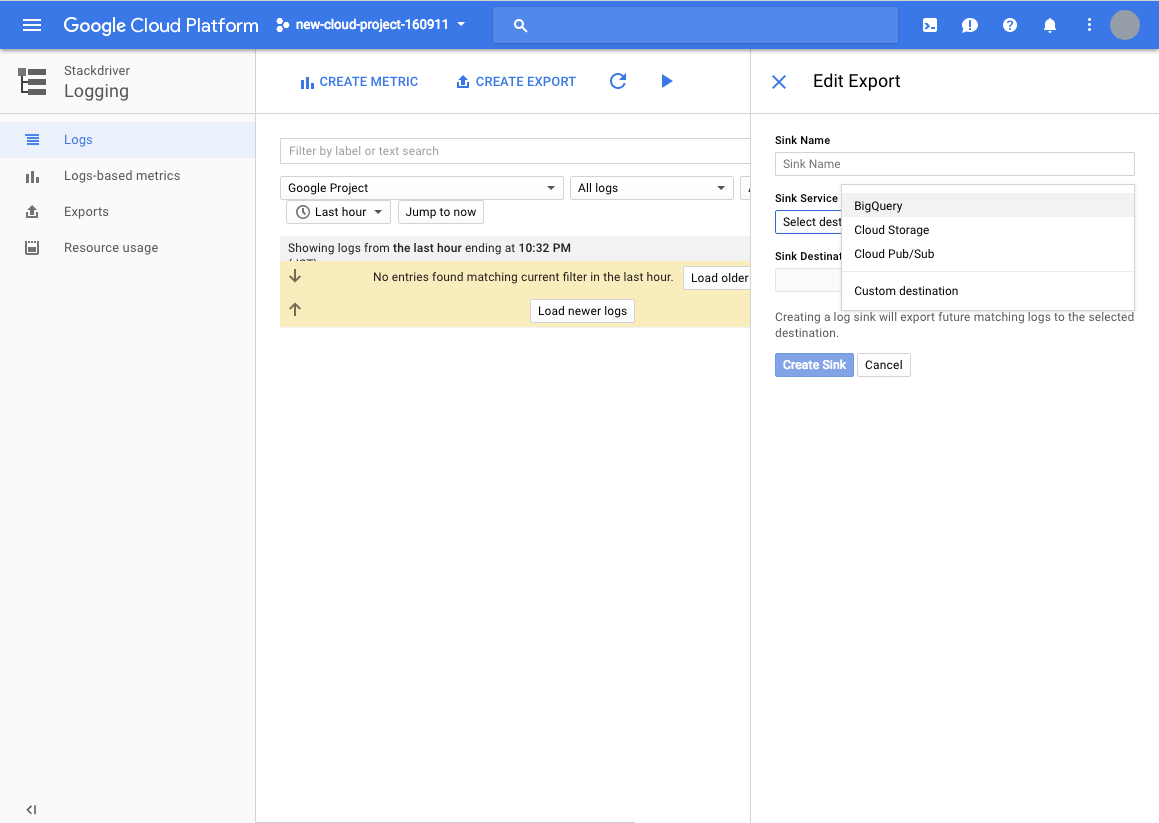
Task: Click CREATE METRIC button
Action: [358, 82]
